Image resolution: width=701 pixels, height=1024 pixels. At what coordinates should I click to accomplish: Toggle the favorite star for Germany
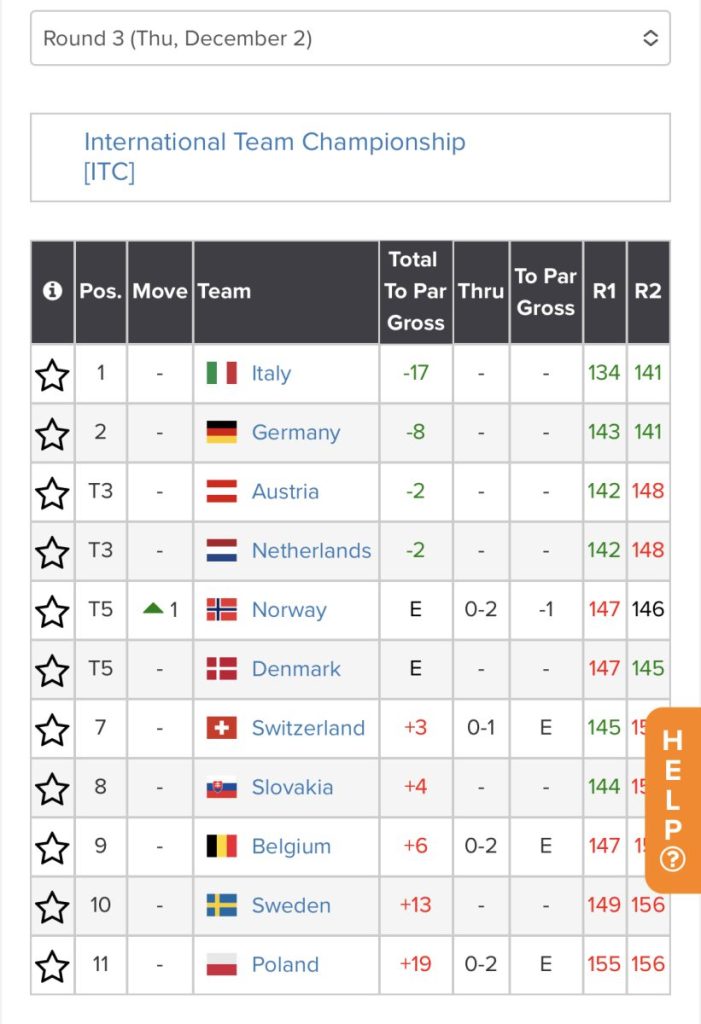tap(52, 434)
